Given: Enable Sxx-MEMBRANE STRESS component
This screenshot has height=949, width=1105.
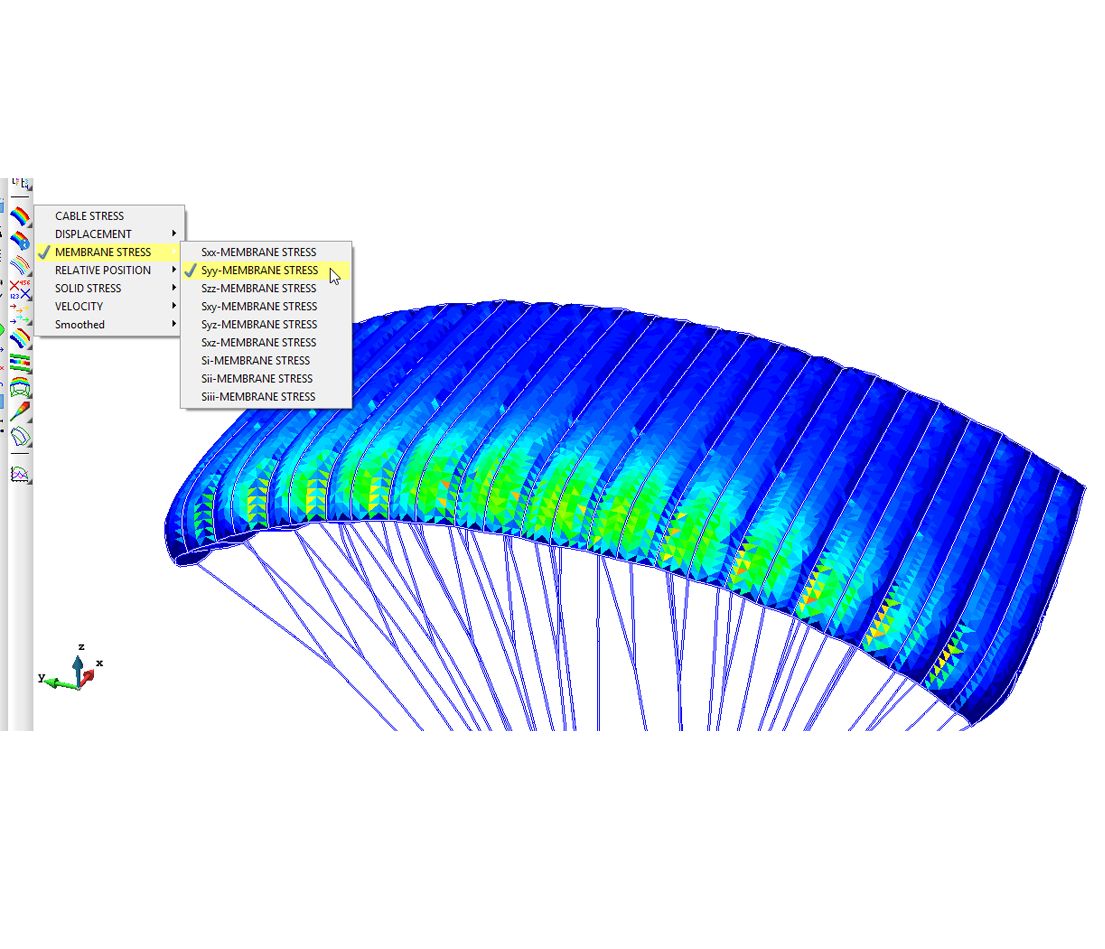Looking at the screenshot, I should click(258, 252).
